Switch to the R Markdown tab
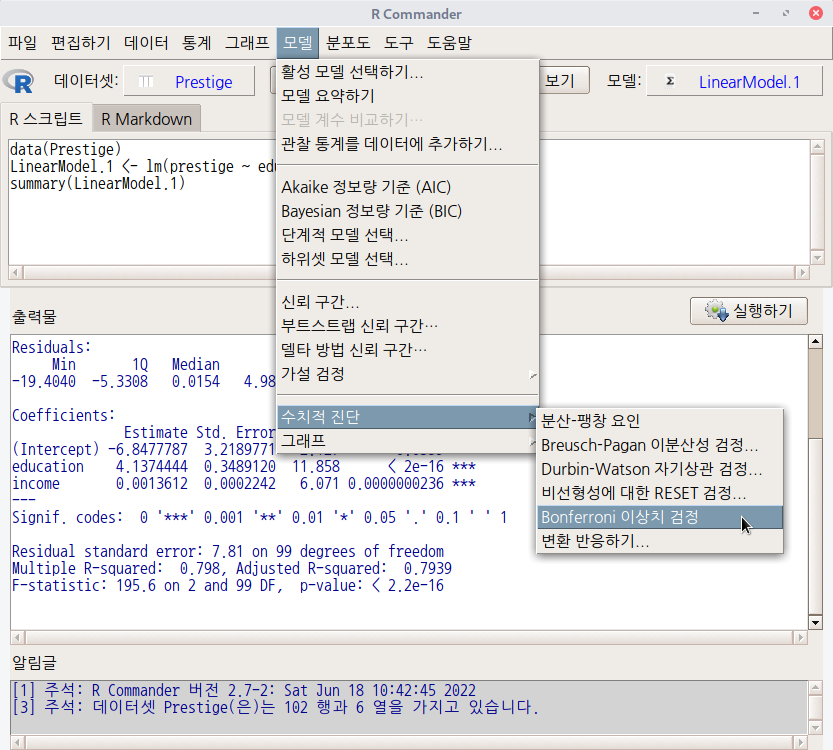Screen dimensions: 833x750 pyautogui.click(x=147, y=118)
